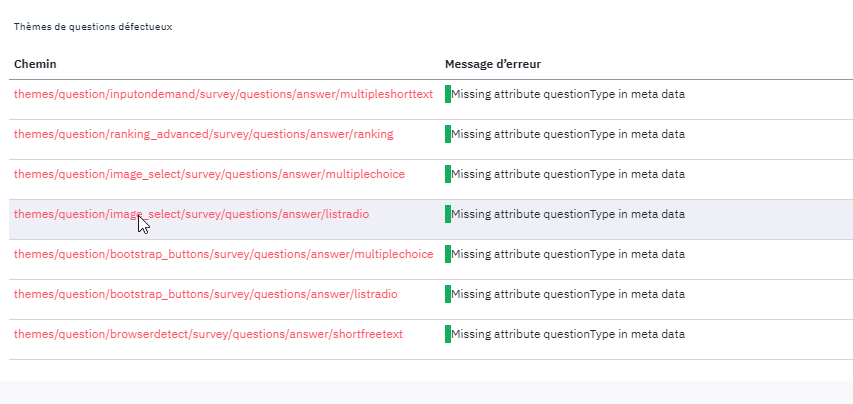The height and width of the screenshot is (404, 853).
Task: Click the Thèmes de questions défectueux heading
Action: coord(93,27)
